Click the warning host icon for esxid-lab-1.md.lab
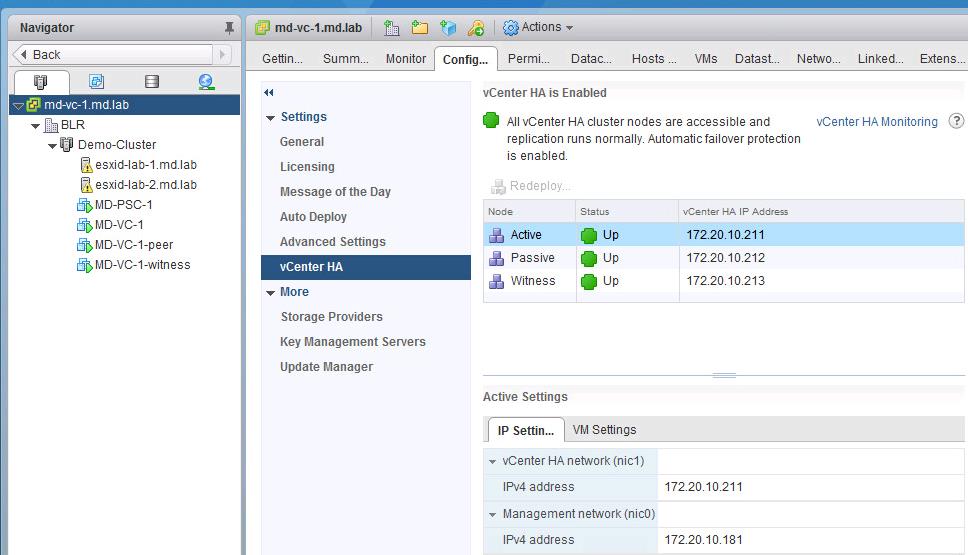This screenshot has height=555, width=968. tap(86, 165)
